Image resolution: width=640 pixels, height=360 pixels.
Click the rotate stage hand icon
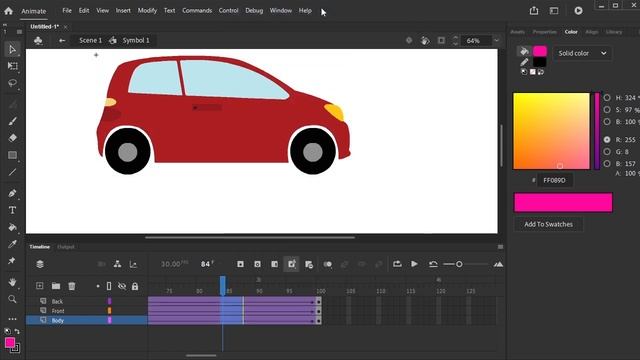coord(425,40)
